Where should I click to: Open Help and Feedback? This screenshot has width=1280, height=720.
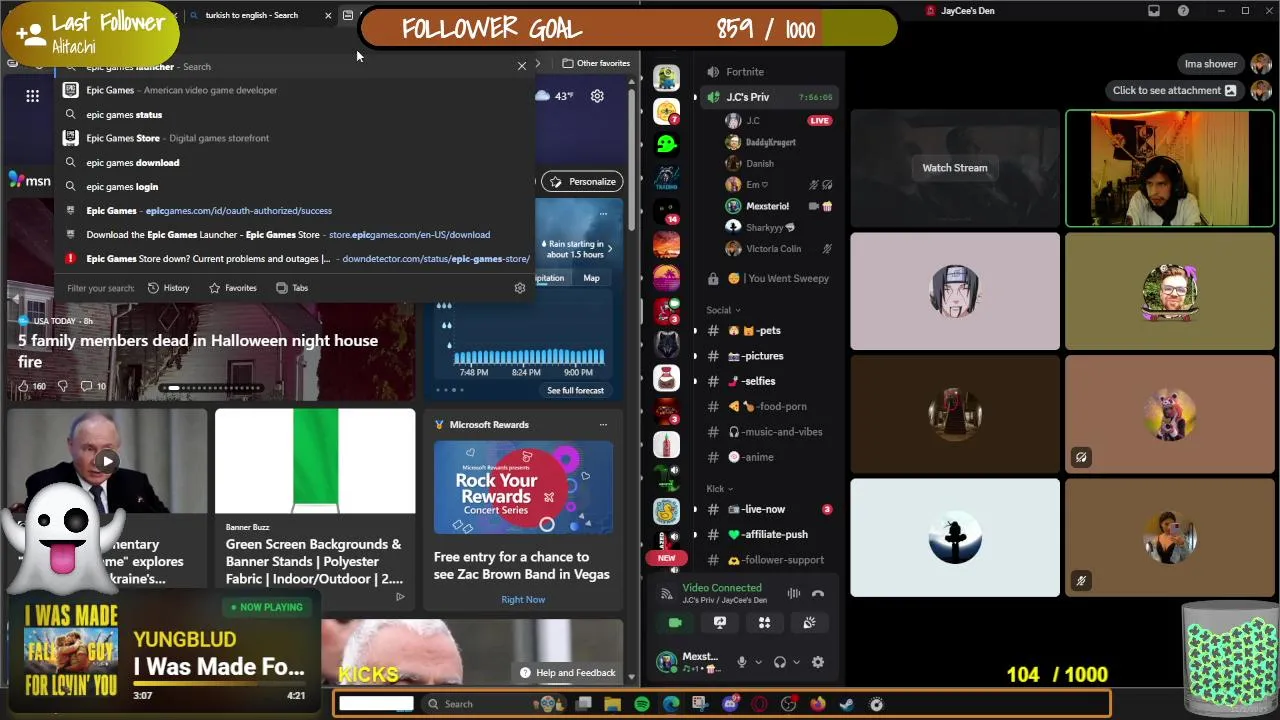tap(567, 673)
